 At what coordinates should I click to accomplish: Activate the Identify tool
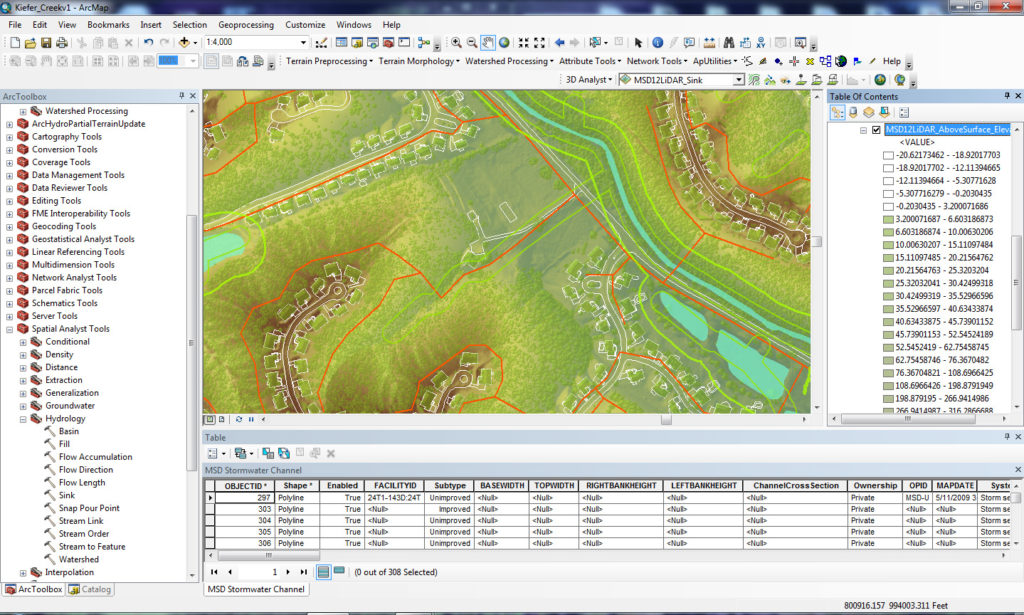(658, 42)
